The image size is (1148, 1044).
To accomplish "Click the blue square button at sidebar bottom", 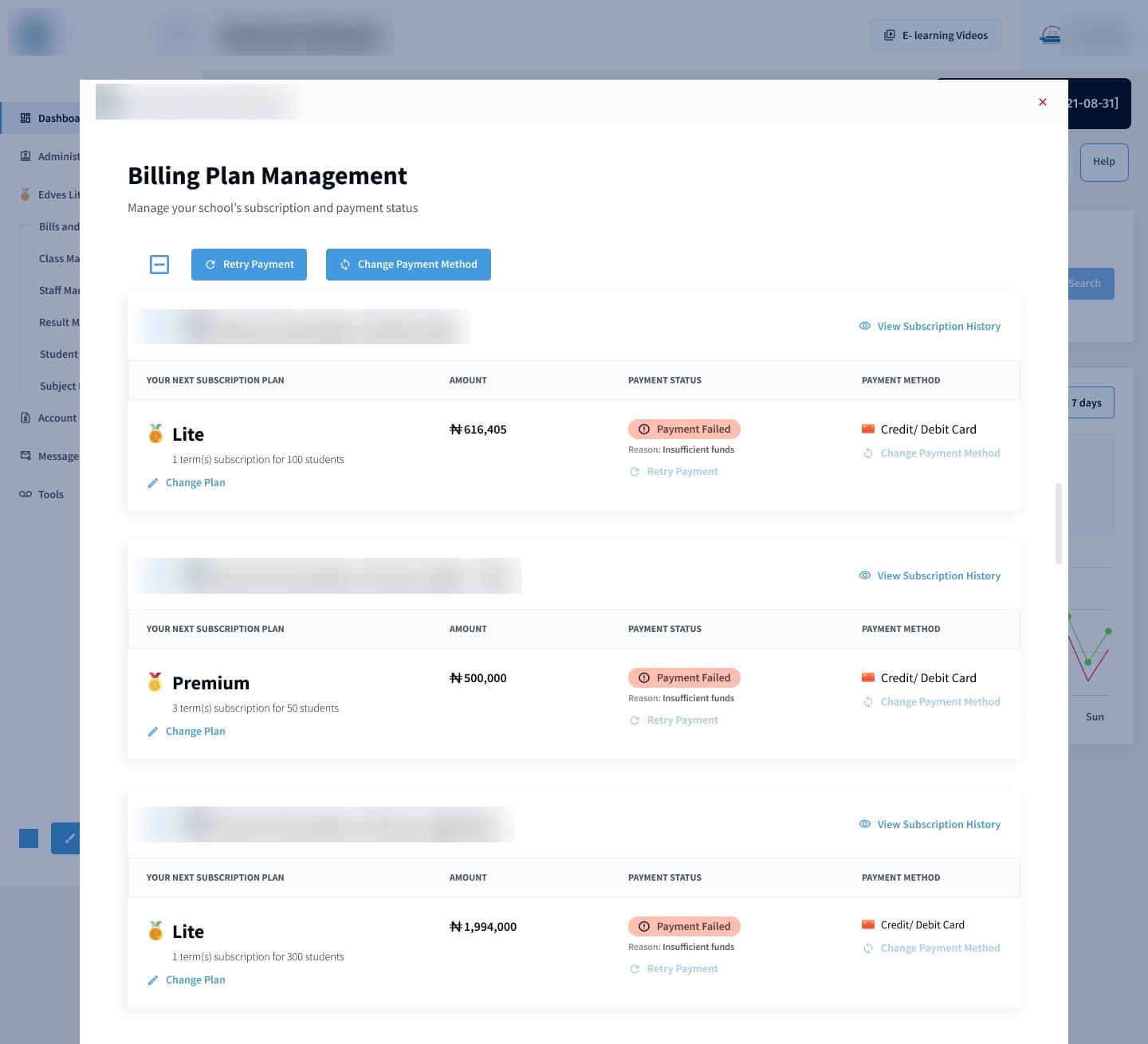I will coord(29,838).
